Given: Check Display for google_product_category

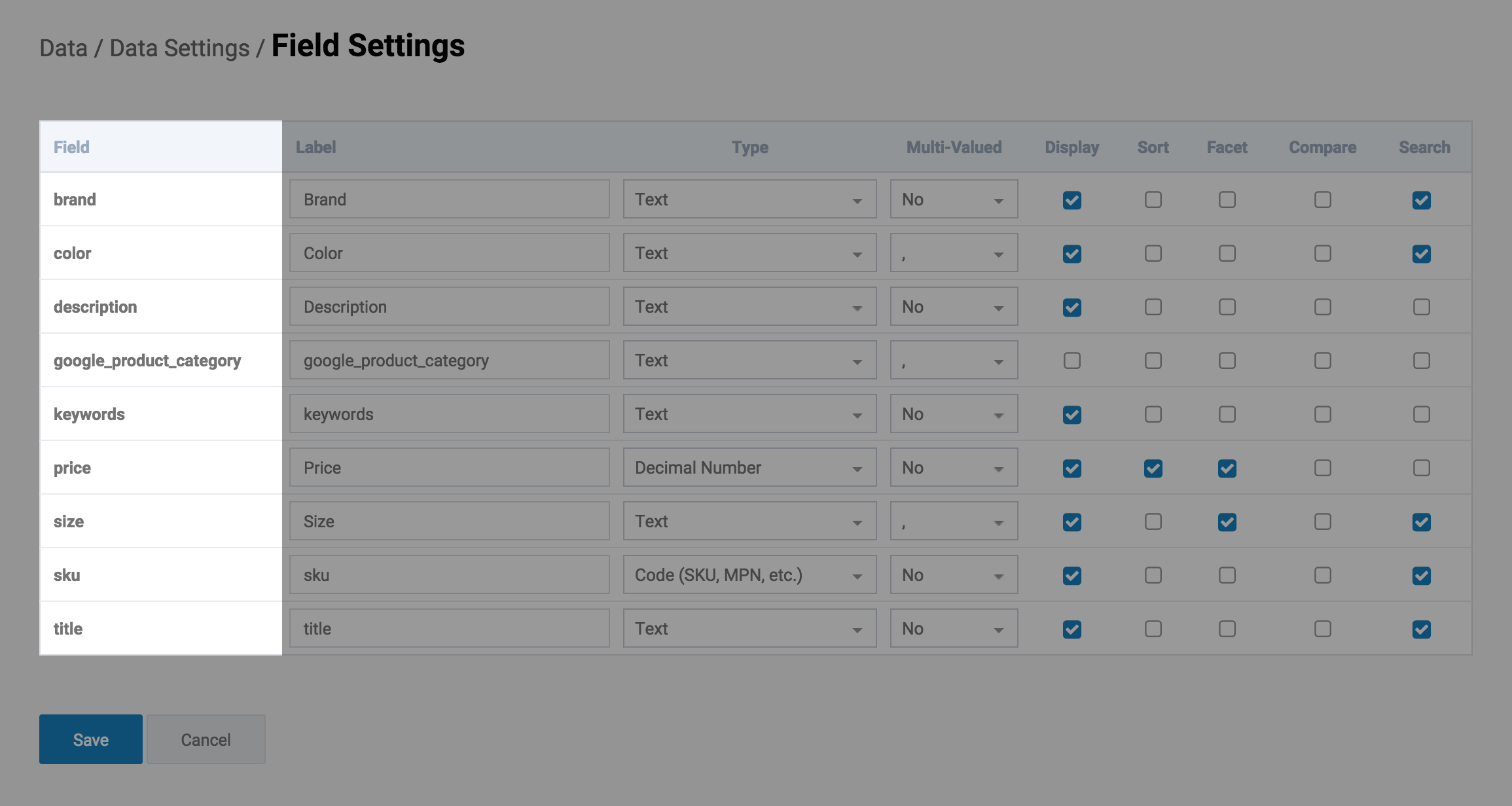Looking at the screenshot, I should pos(1071,360).
